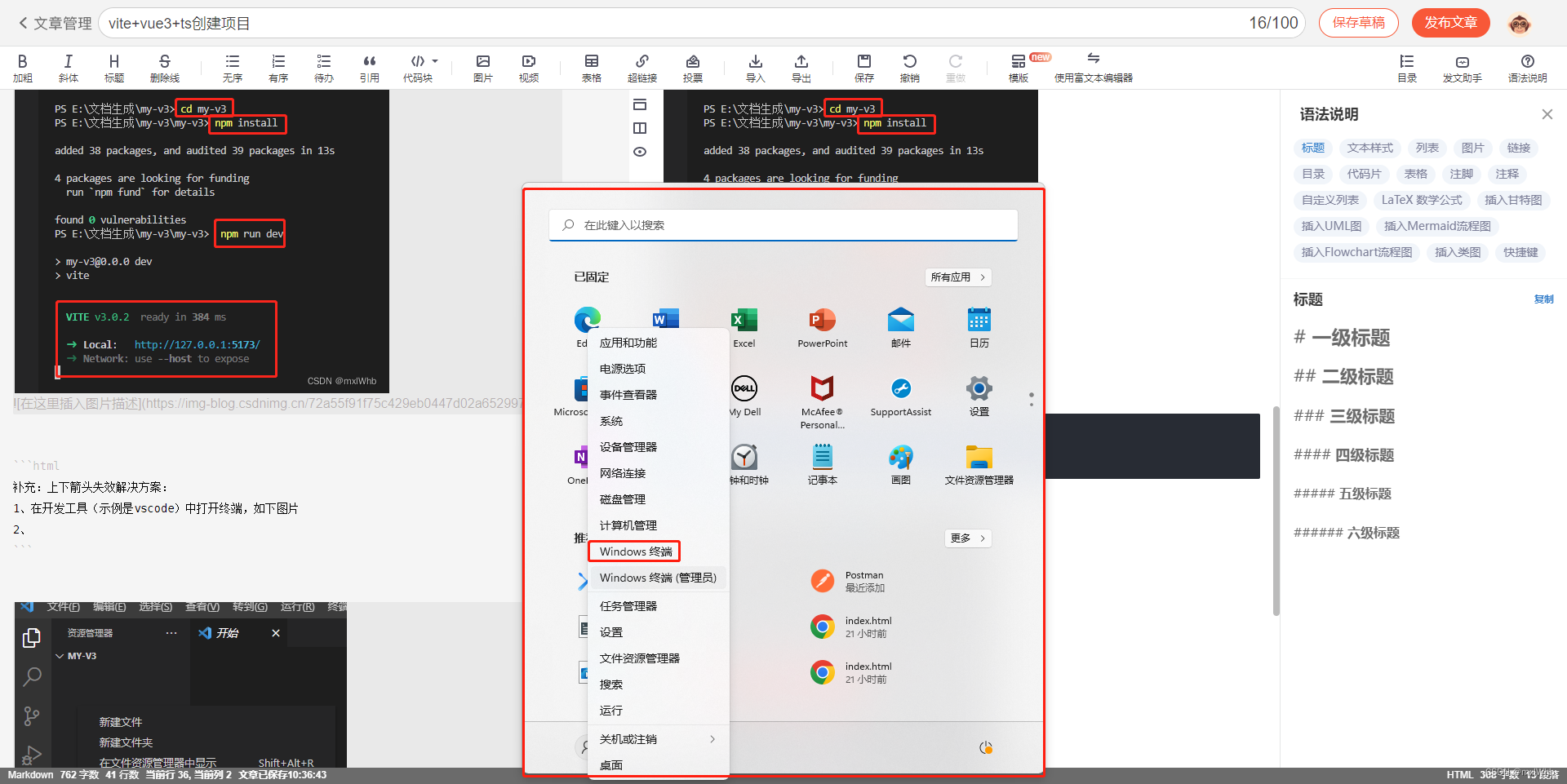Click the article title input field
The width and height of the screenshot is (1567, 784).
(x=702, y=23)
